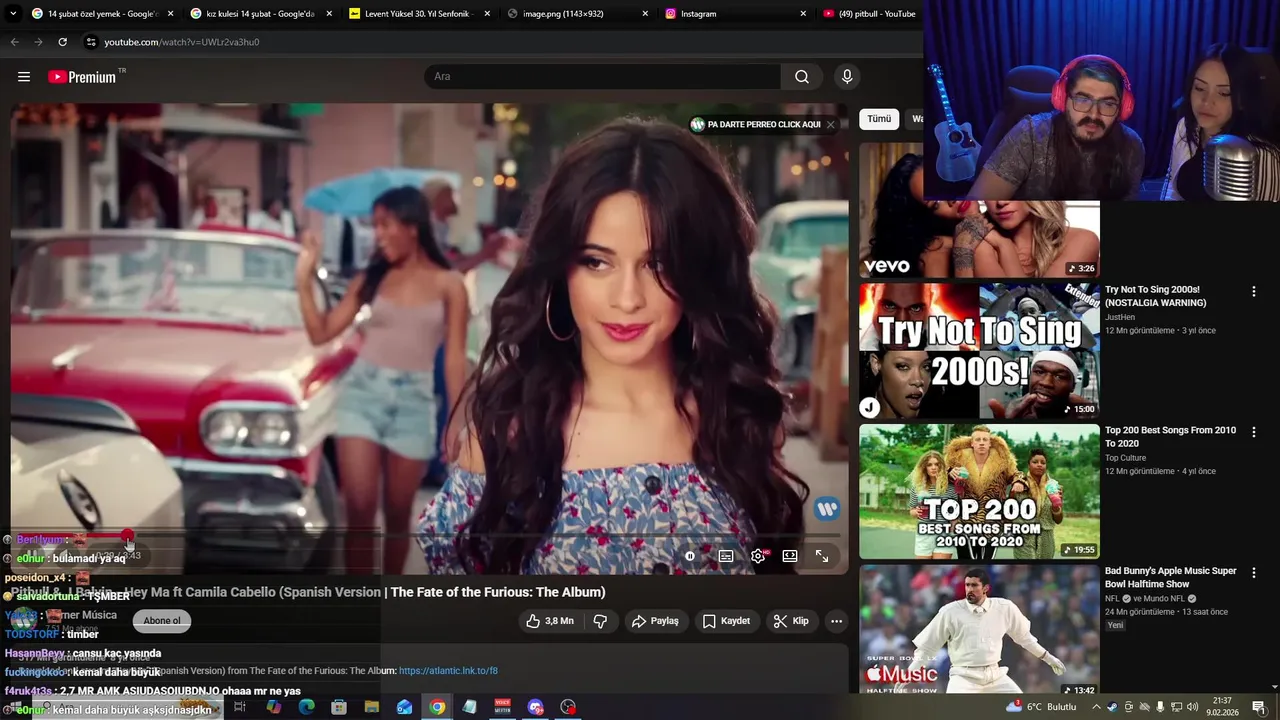The image size is (1280, 720).
Task: Select the Tümü filter chip
Action: [879, 119]
